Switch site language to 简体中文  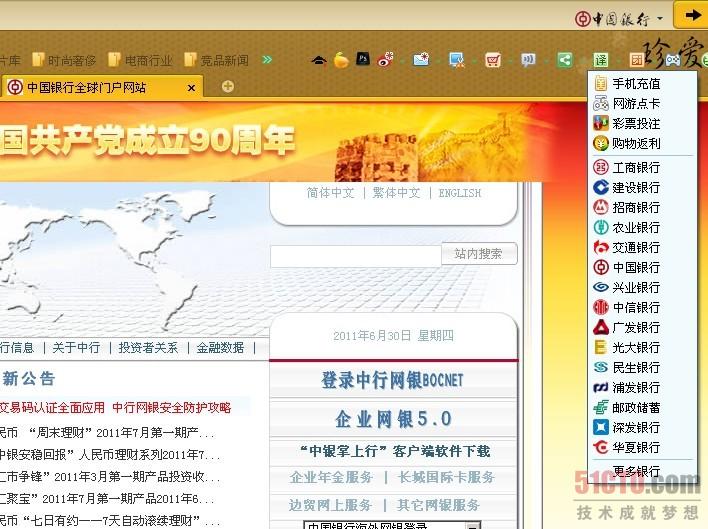point(331,193)
